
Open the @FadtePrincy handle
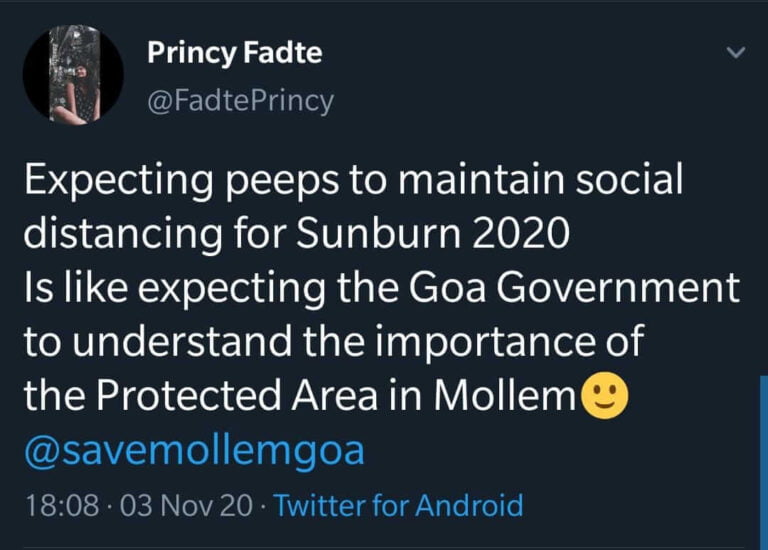point(240,101)
